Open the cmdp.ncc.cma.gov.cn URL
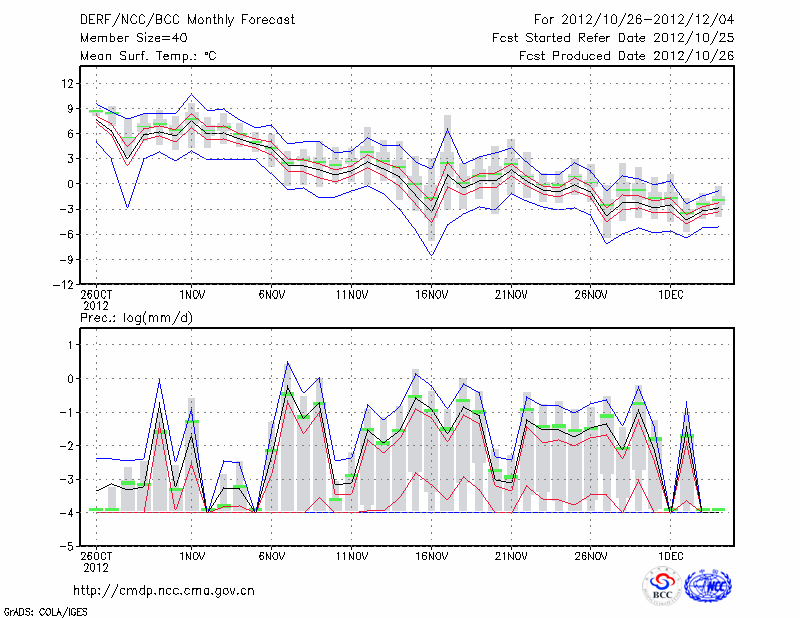This screenshot has width=800, height=618. (164, 591)
